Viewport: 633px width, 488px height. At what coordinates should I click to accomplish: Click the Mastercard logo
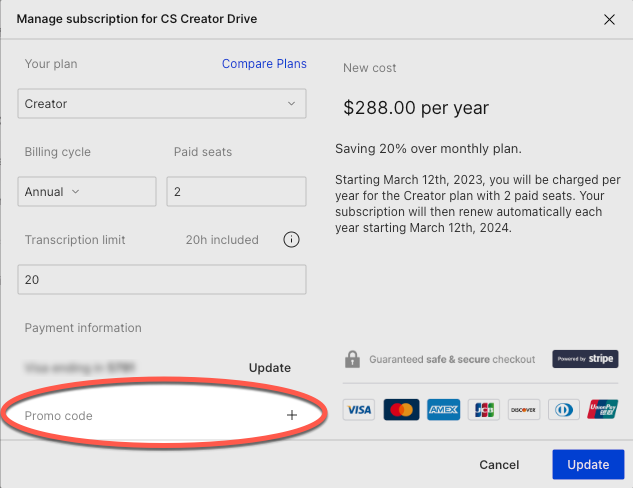pyautogui.click(x=401, y=409)
